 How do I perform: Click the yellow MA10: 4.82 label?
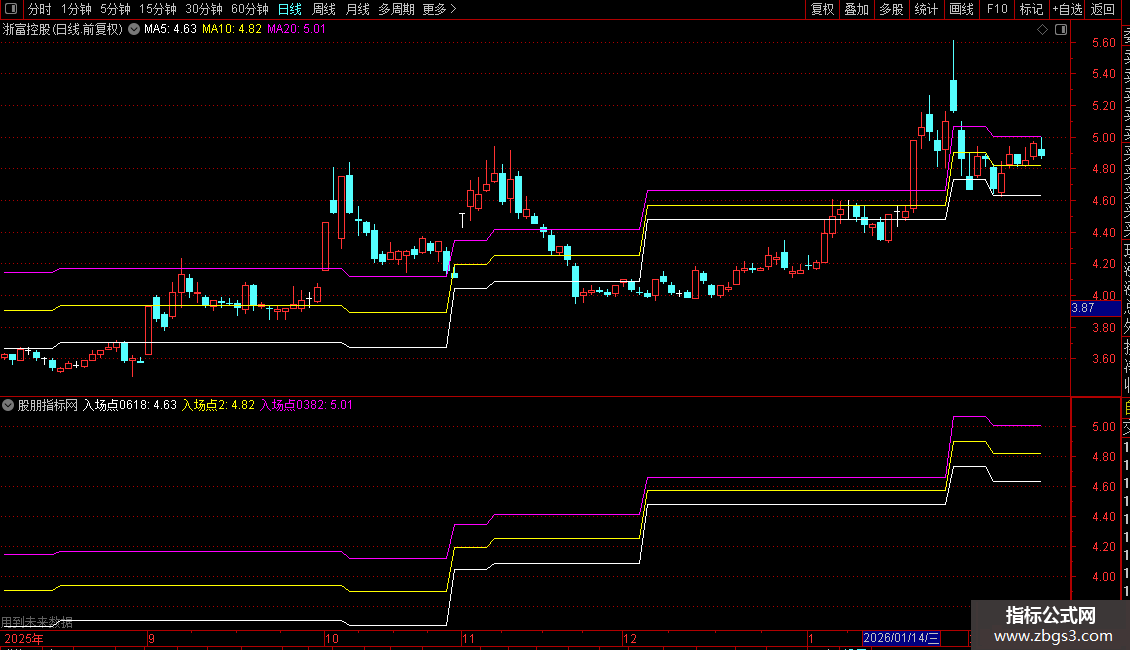click(232, 29)
